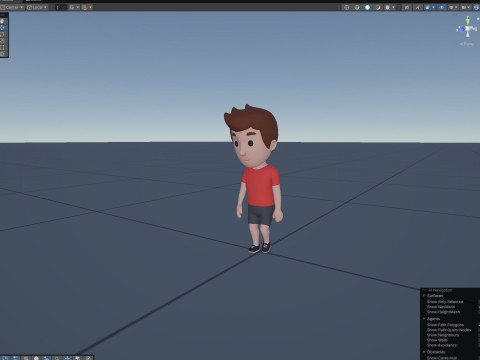
Task: Open the snap increment settings arrow
Action: point(90,7)
